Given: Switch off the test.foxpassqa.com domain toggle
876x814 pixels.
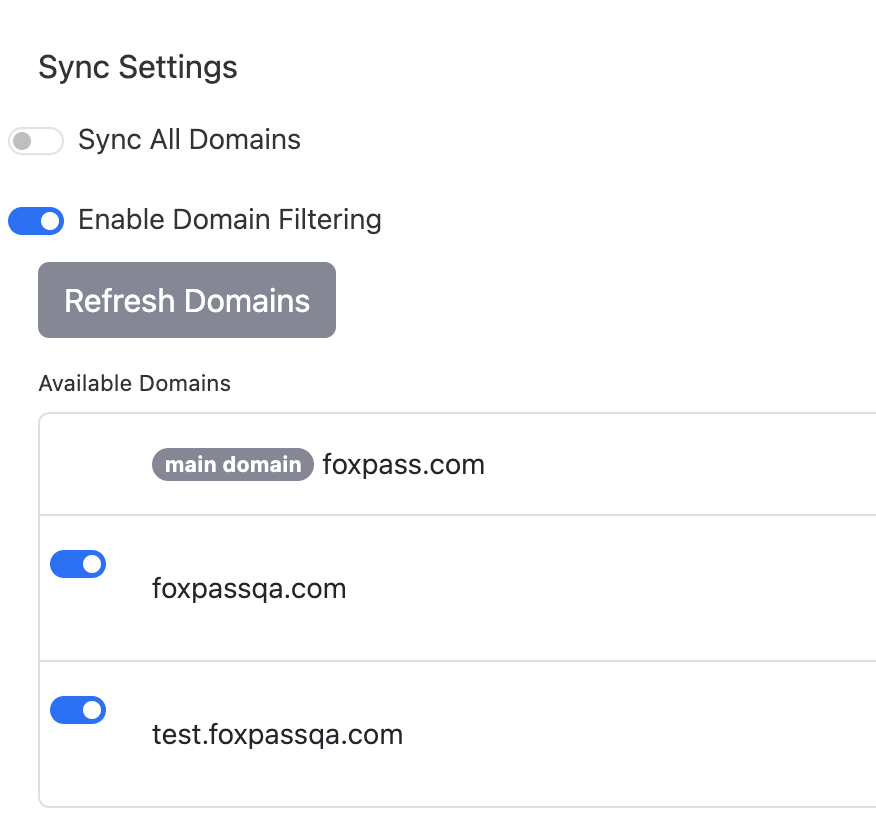Looking at the screenshot, I should [x=78, y=710].
